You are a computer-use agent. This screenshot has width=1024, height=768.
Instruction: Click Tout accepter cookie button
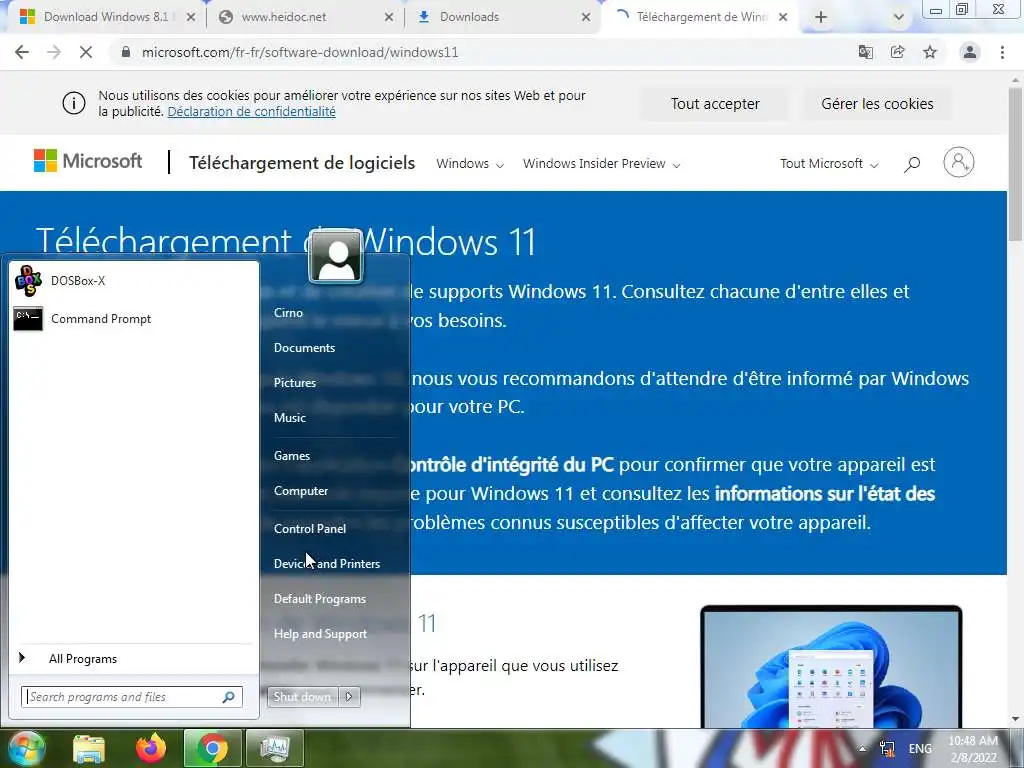715,104
